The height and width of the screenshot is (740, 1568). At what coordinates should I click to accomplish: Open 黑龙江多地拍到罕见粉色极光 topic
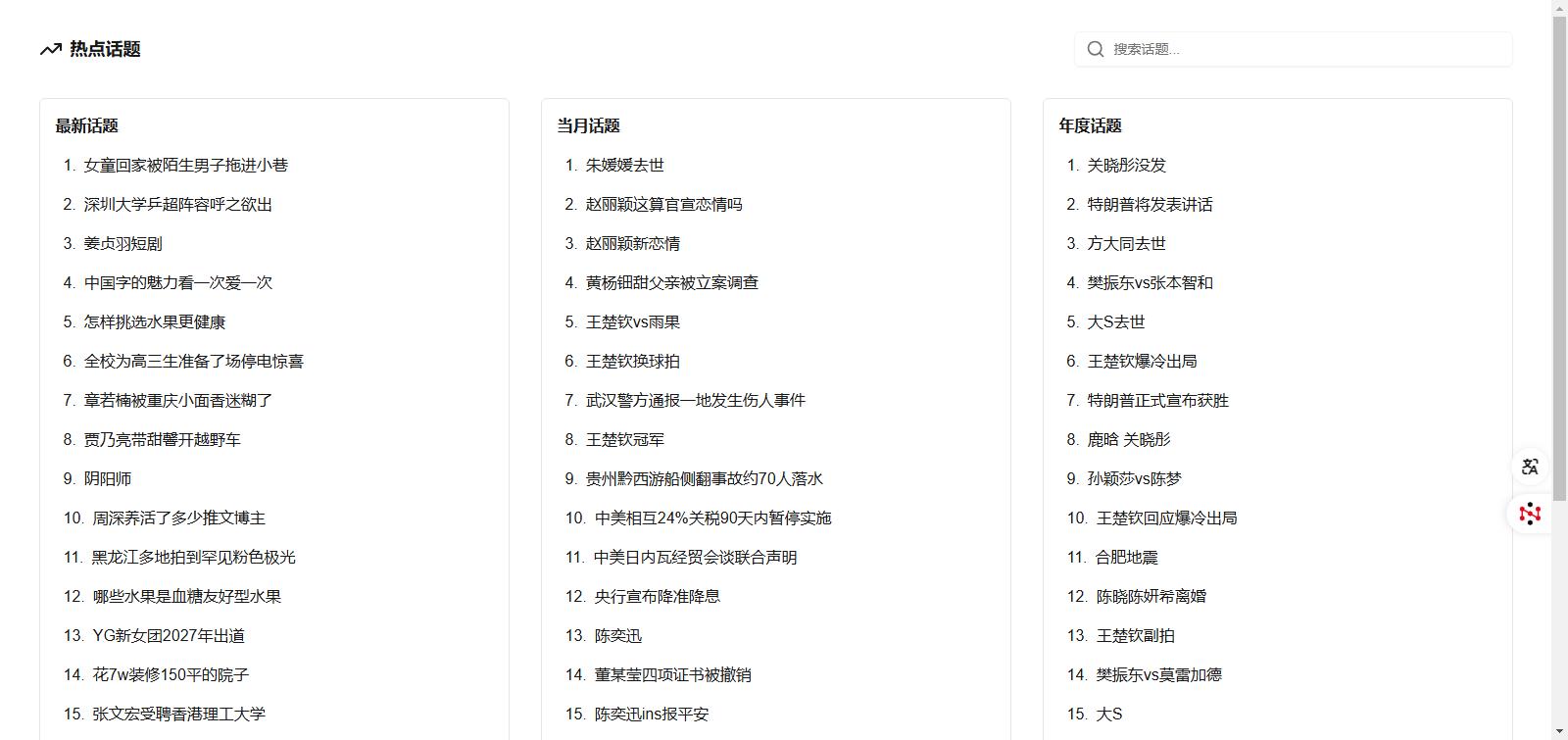coord(193,558)
